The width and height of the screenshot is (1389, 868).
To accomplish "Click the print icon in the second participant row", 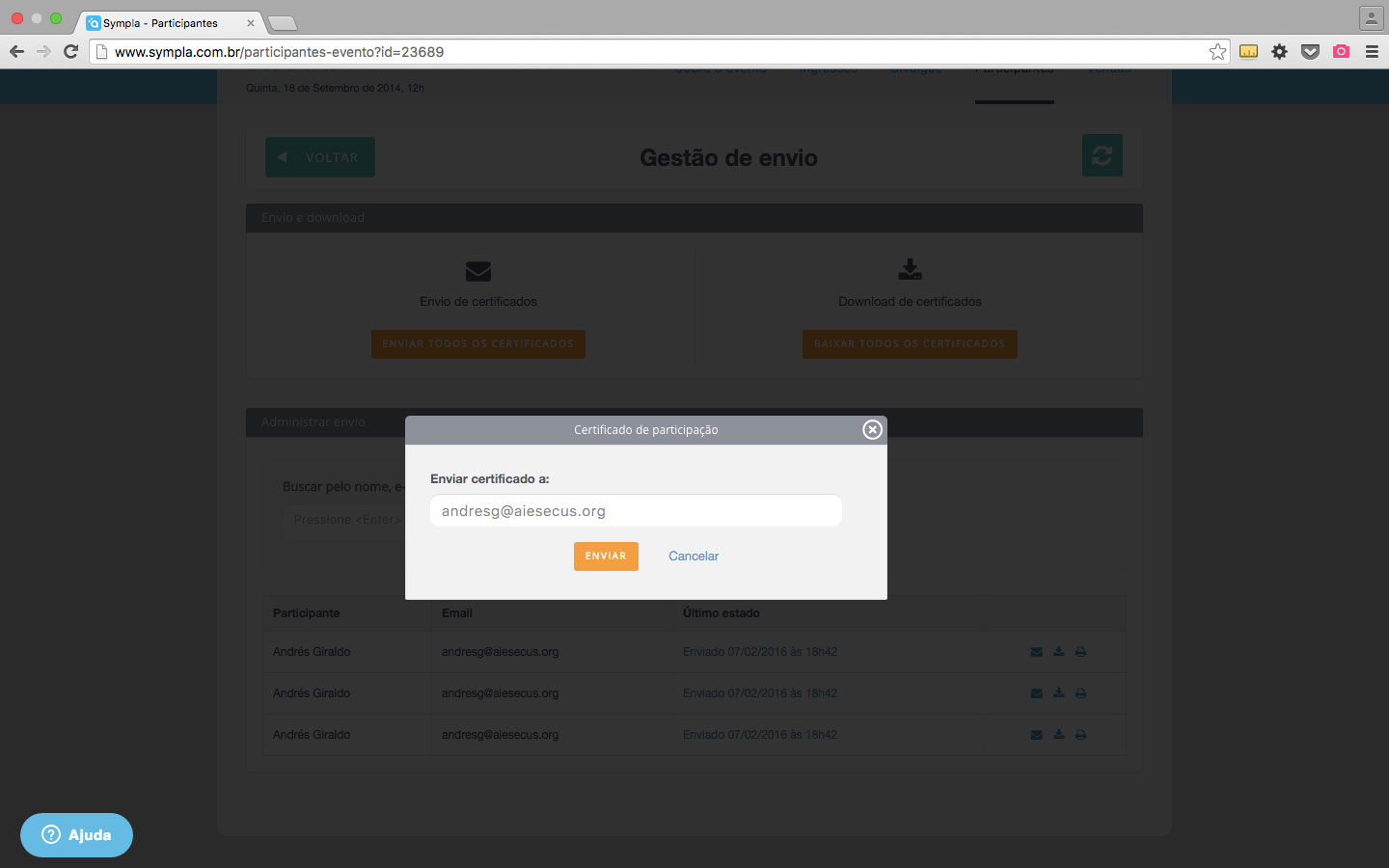I will click(1081, 693).
